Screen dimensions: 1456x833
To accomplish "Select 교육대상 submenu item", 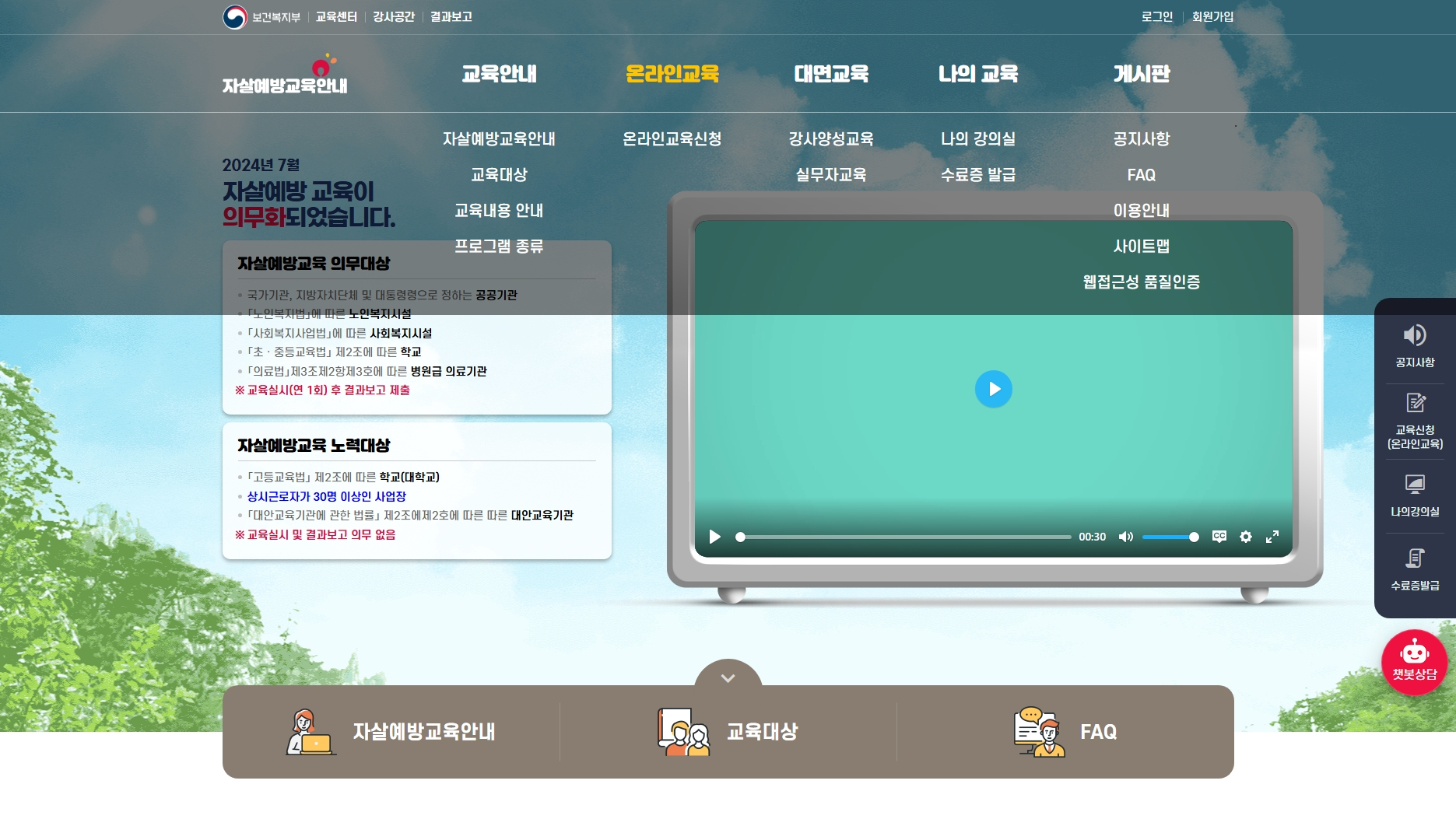I will pos(499,175).
